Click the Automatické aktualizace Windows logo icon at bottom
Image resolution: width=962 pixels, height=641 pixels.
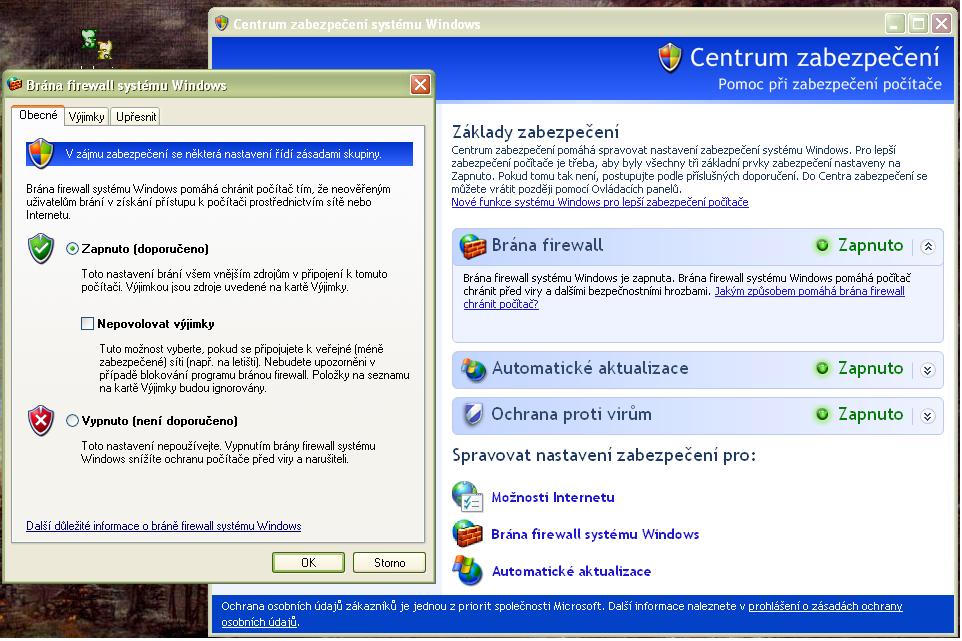pos(467,571)
